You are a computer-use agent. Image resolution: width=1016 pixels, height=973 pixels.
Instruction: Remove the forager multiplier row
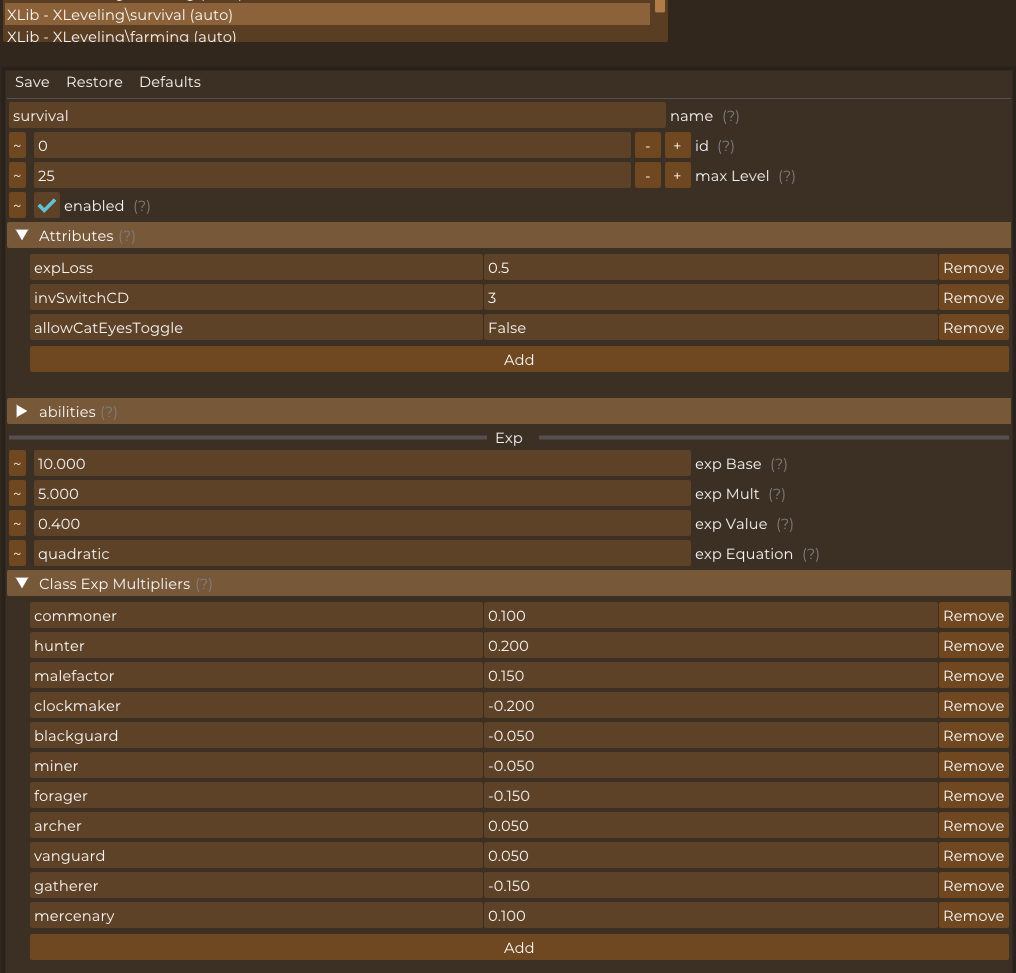tap(973, 796)
